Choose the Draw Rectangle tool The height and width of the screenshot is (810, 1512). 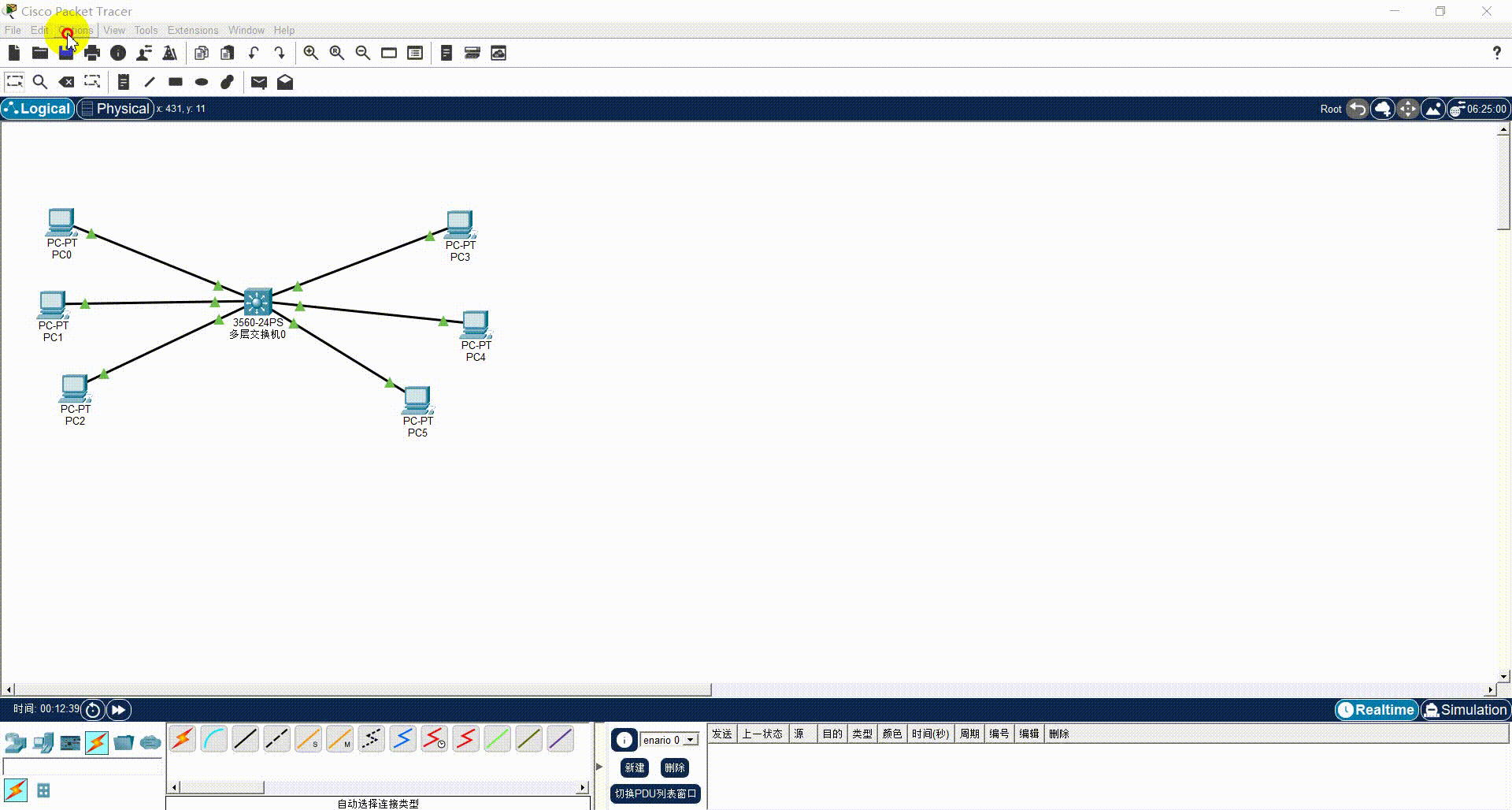[176, 81]
